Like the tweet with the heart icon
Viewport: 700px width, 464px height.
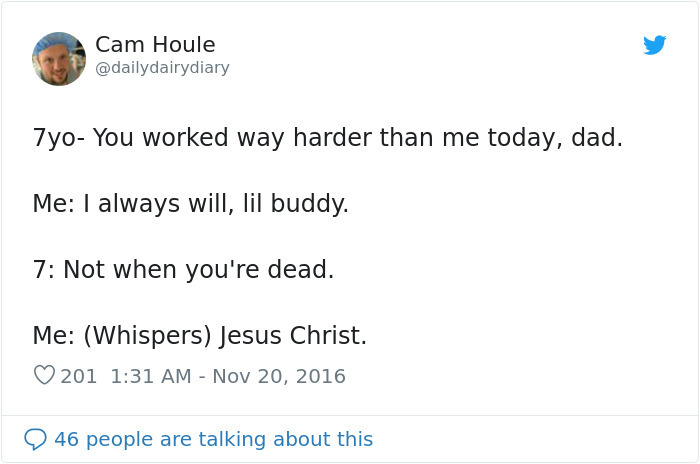pos(44,376)
